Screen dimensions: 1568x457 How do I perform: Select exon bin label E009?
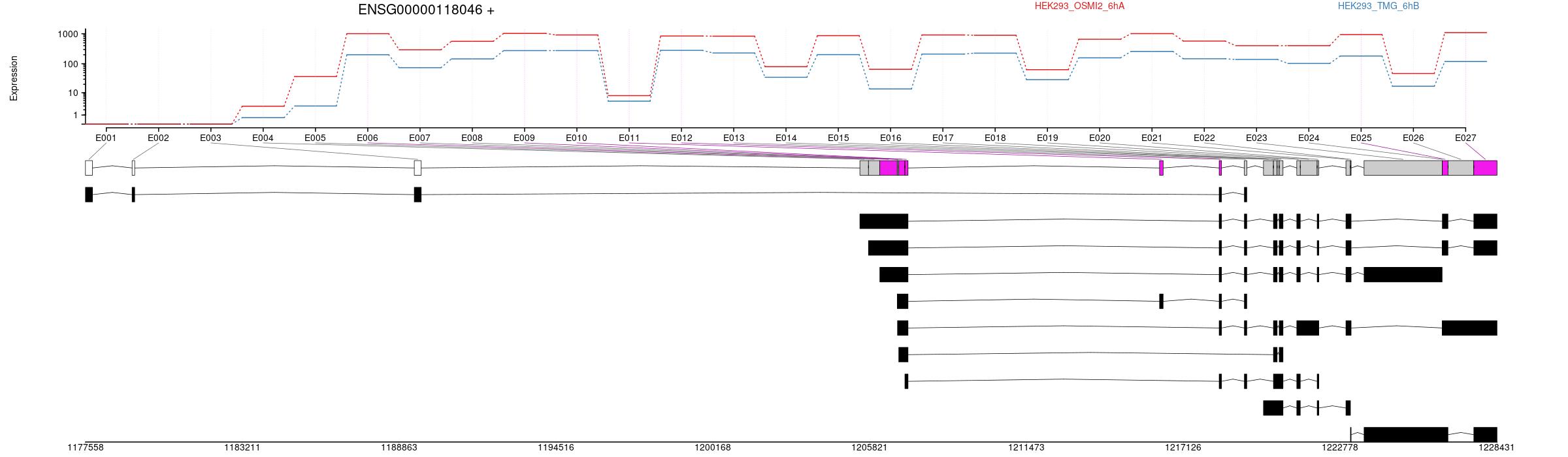[524, 138]
